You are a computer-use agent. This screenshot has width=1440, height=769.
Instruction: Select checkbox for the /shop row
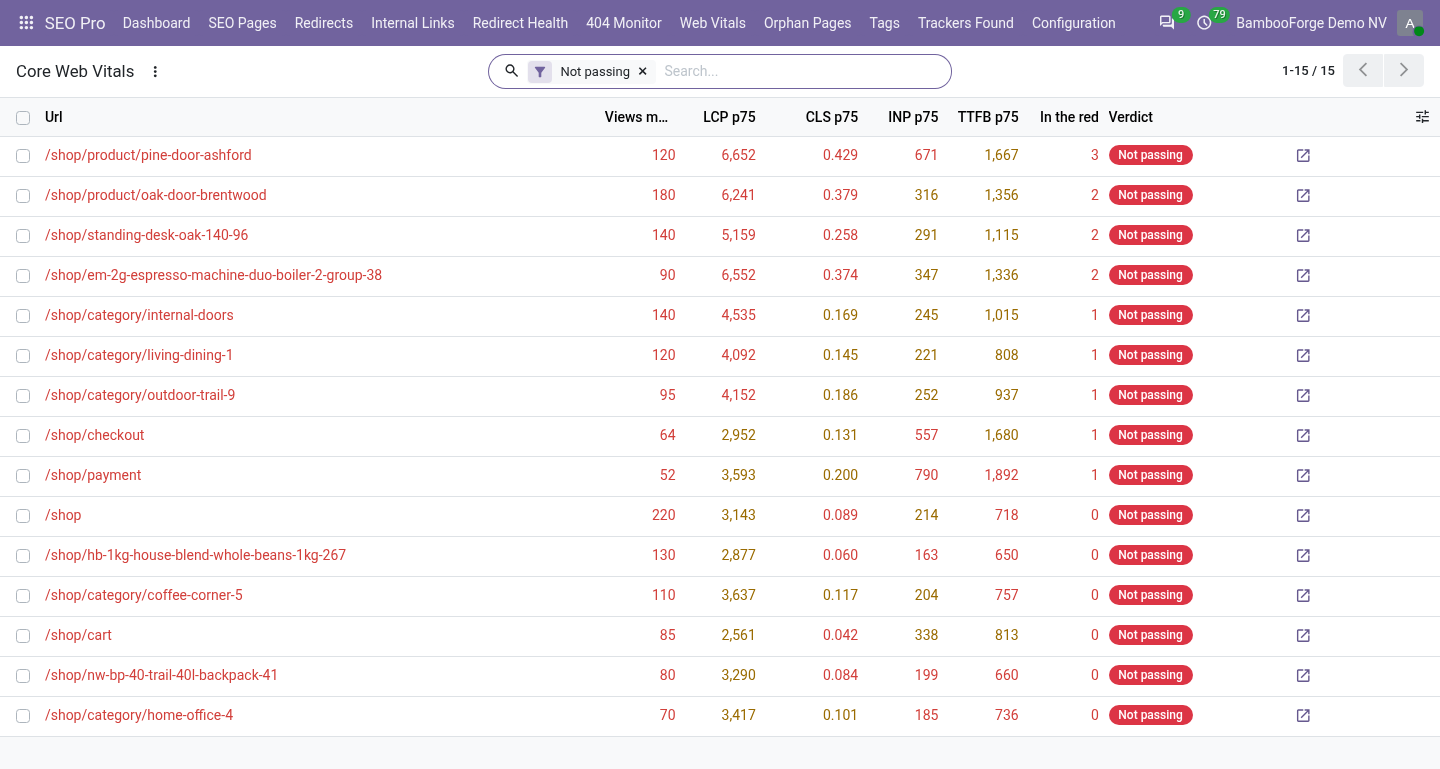click(23, 516)
